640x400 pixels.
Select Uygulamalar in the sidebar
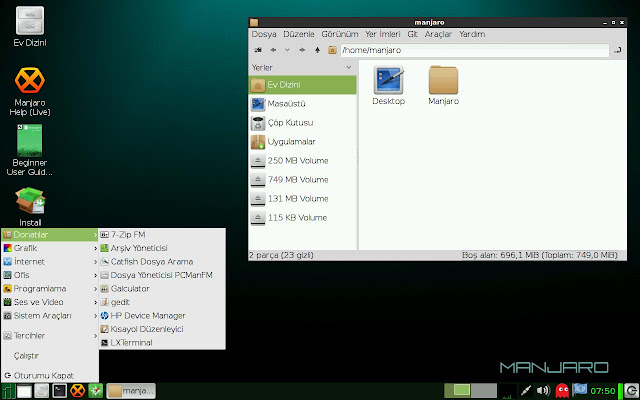point(302,142)
